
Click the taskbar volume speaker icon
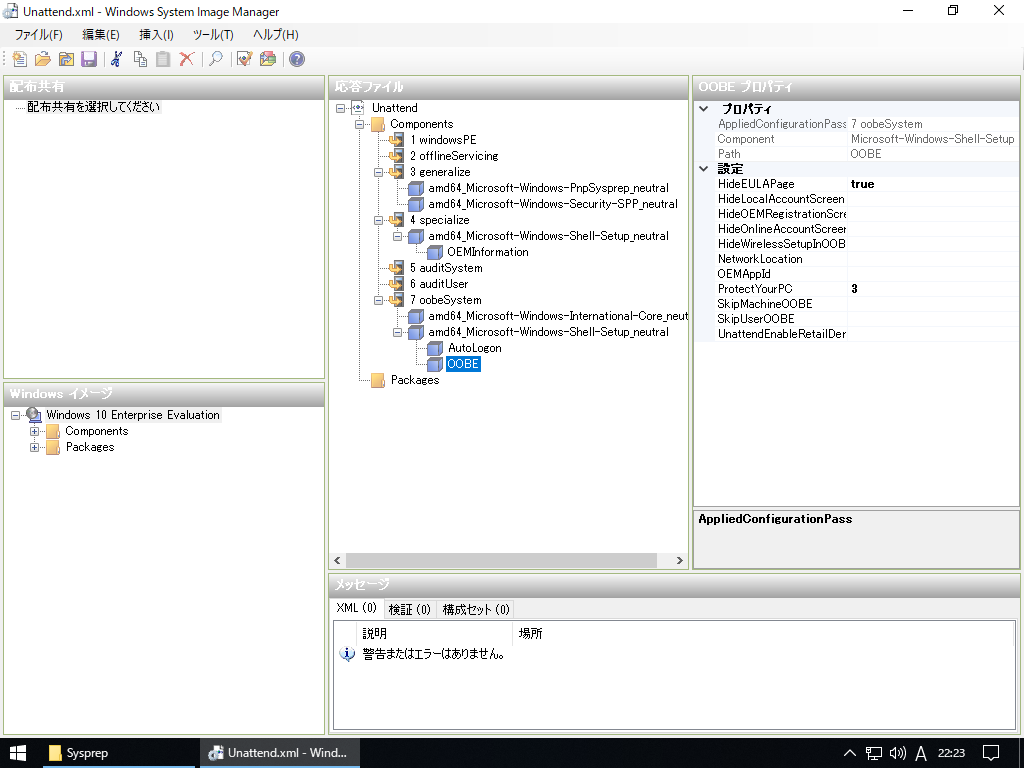[x=898, y=753]
